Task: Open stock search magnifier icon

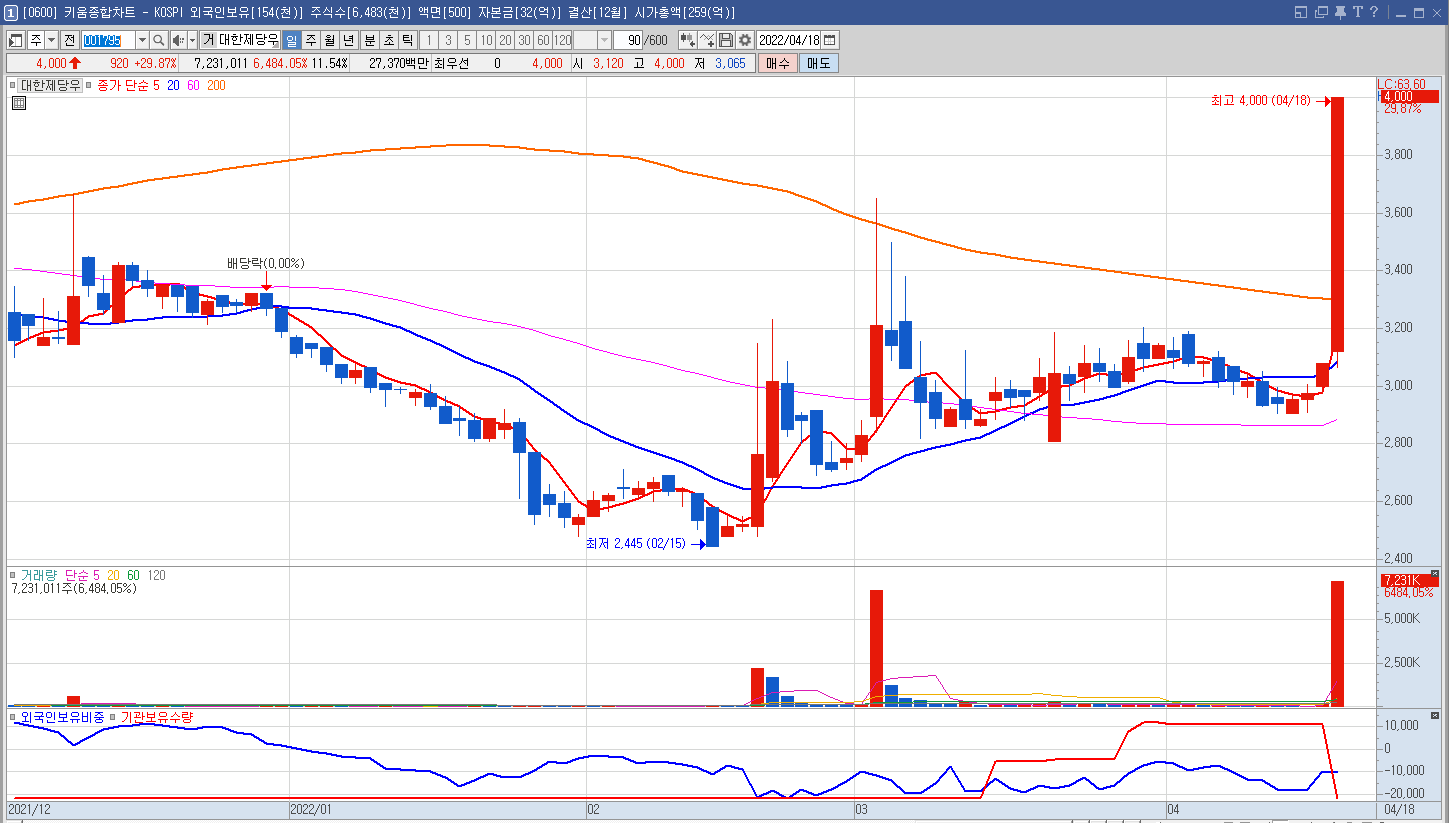Action: [x=159, y=40]
